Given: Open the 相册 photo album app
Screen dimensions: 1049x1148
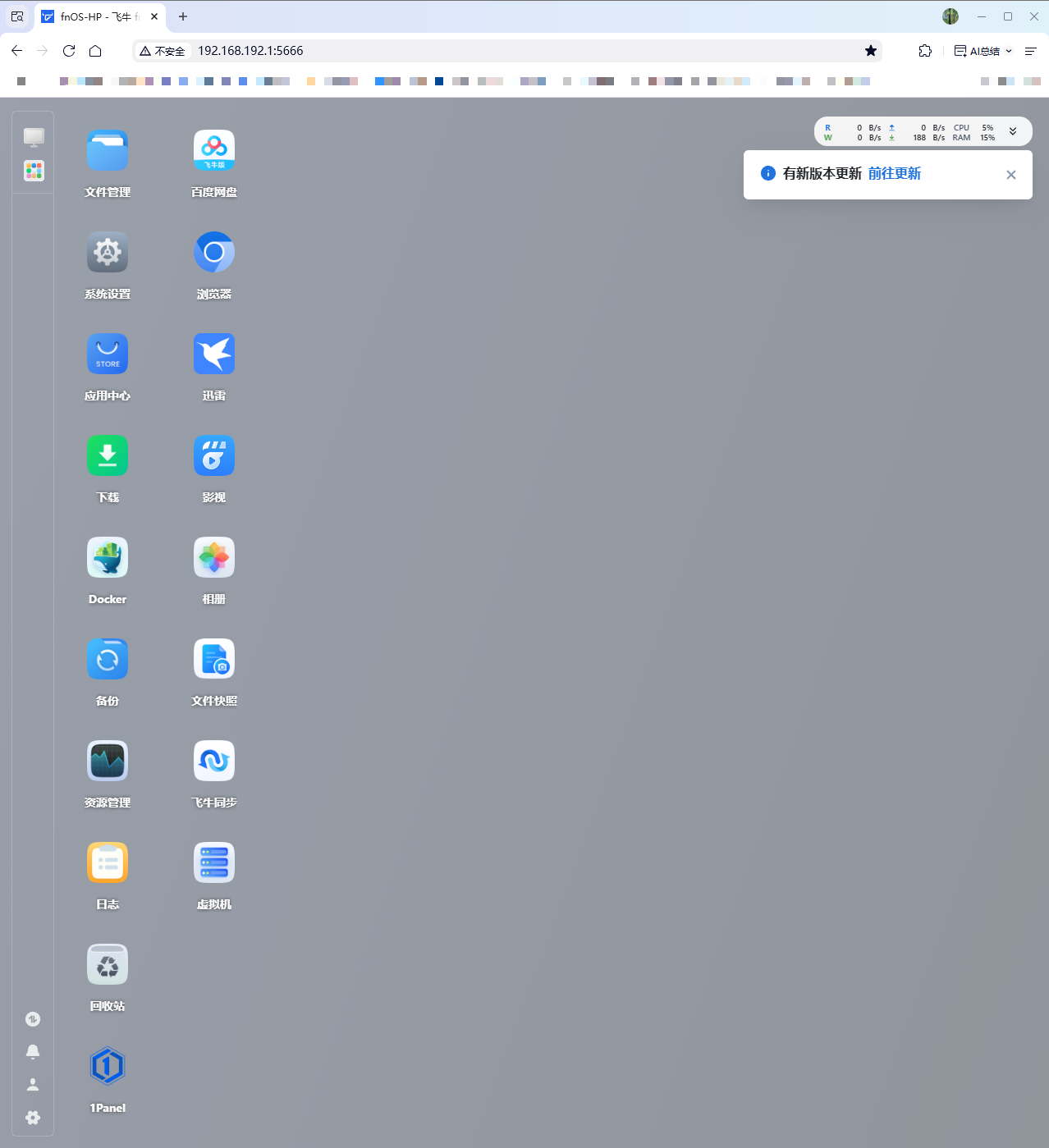Looking at the screenshot, I should [x=214, y=557].
